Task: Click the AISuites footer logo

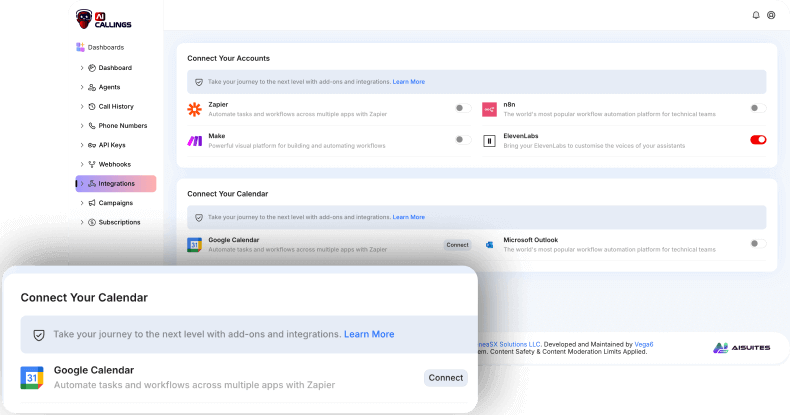Action: [742, 348]
